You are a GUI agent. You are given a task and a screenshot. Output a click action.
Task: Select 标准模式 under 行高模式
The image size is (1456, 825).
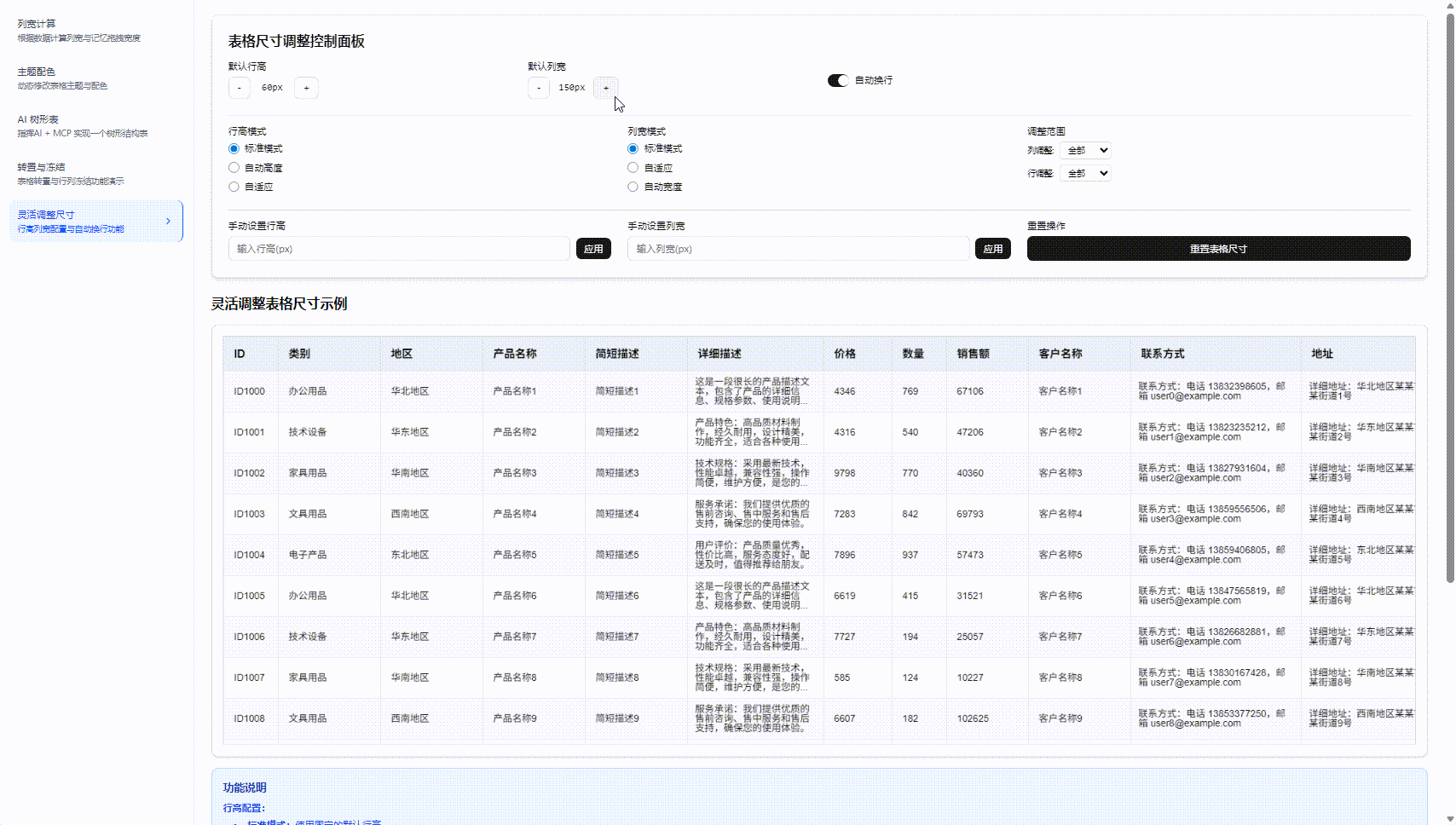[234, 149]
